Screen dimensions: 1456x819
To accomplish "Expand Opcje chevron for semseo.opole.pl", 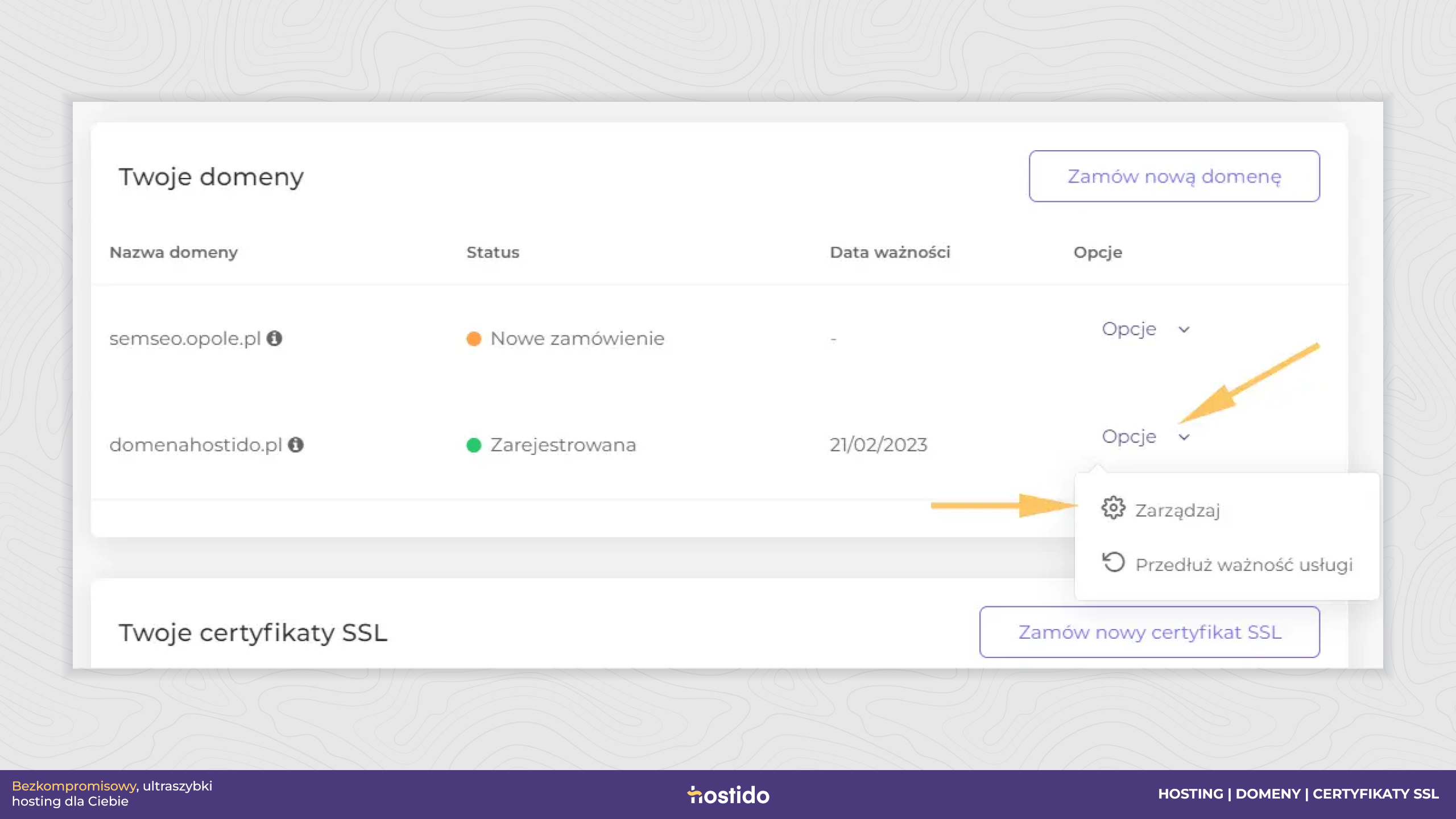I will 1184,329.
